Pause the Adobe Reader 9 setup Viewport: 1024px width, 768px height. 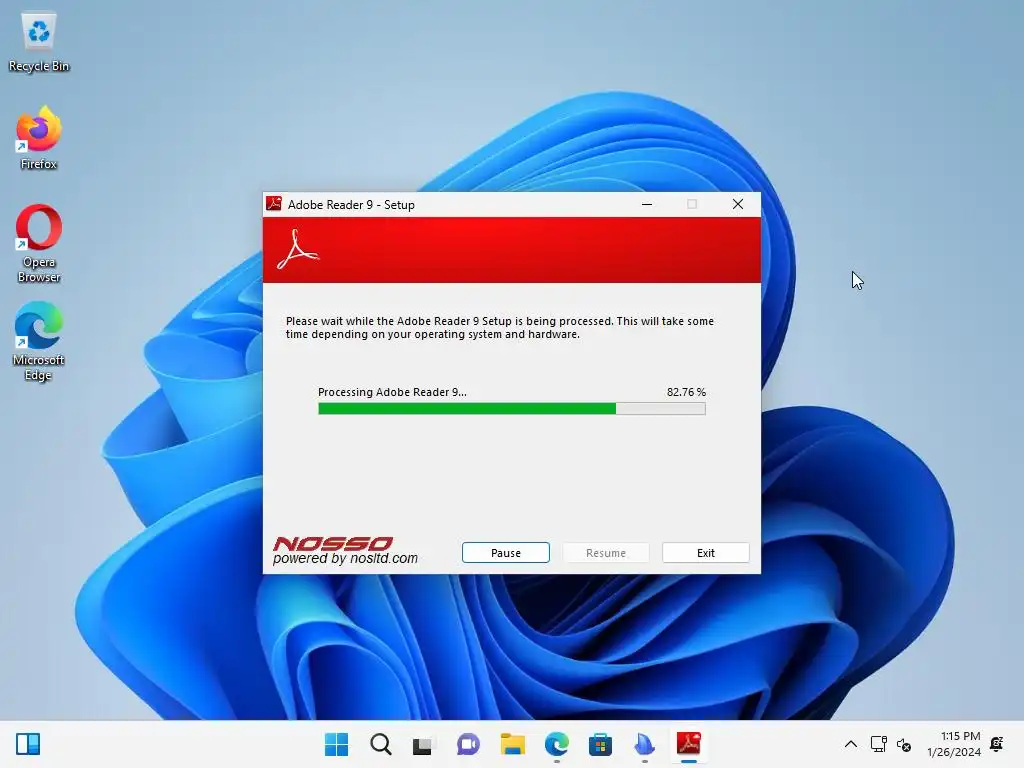click(505, 552)
